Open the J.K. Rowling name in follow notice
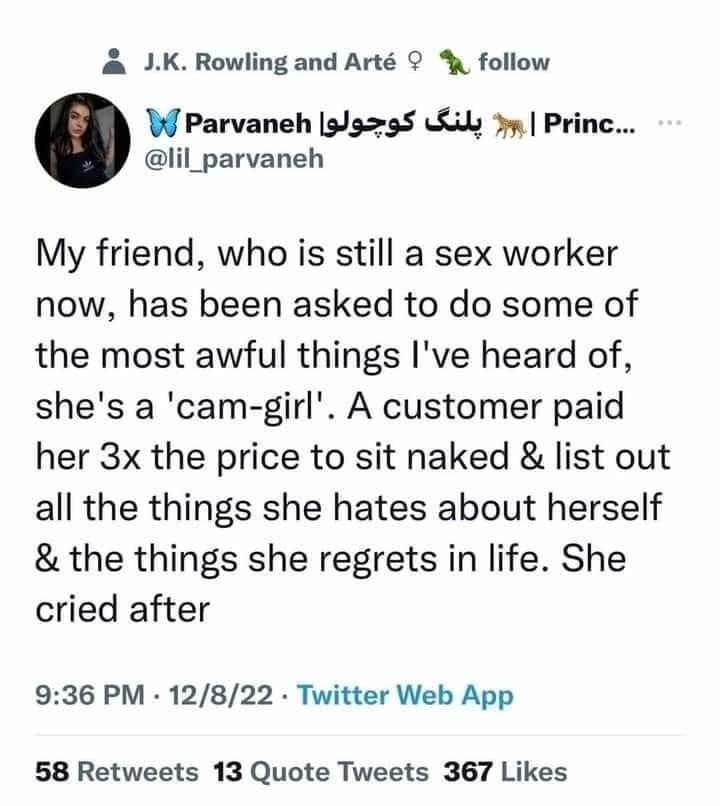Viewport: 720px width, 806px height. tap(216, 62)
